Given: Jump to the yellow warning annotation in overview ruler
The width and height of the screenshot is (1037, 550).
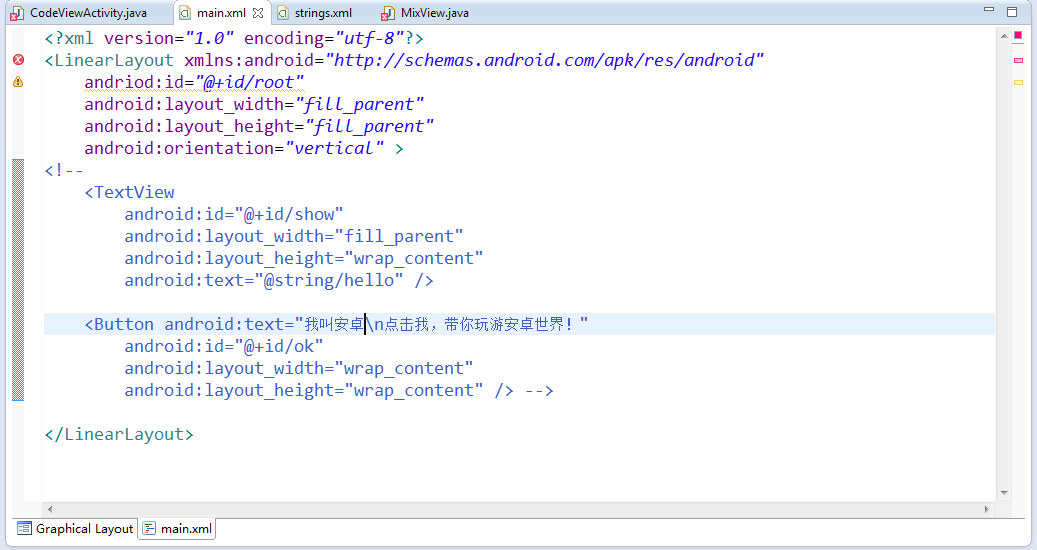Looking at the screenshot, I should point(1018,82).
